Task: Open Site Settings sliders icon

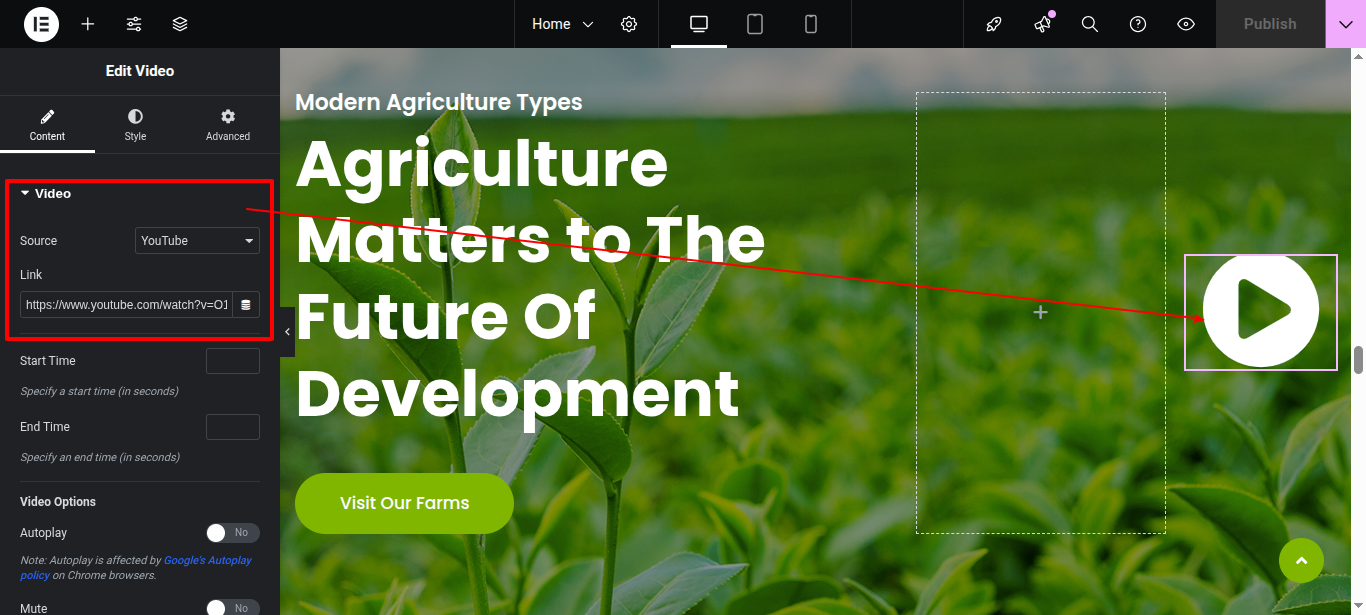Action: 134,24
